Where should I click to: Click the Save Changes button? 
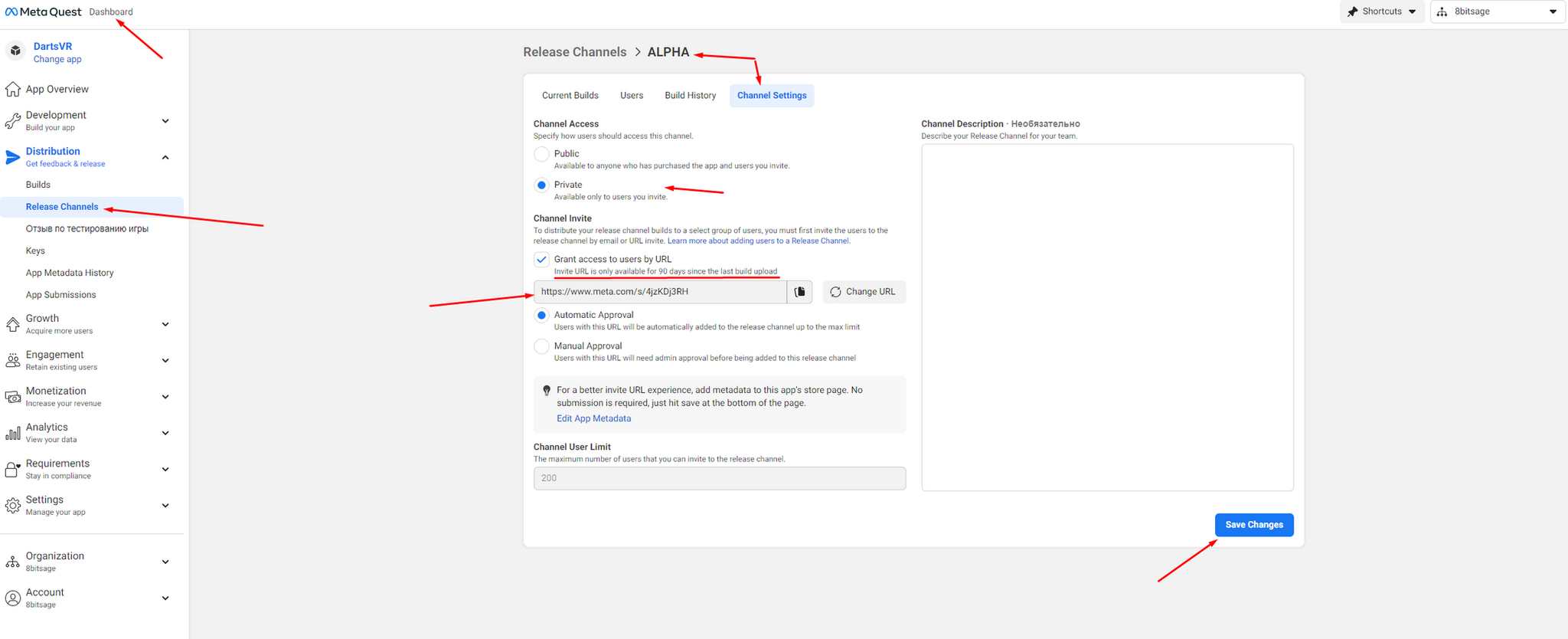pos(1254,525)
